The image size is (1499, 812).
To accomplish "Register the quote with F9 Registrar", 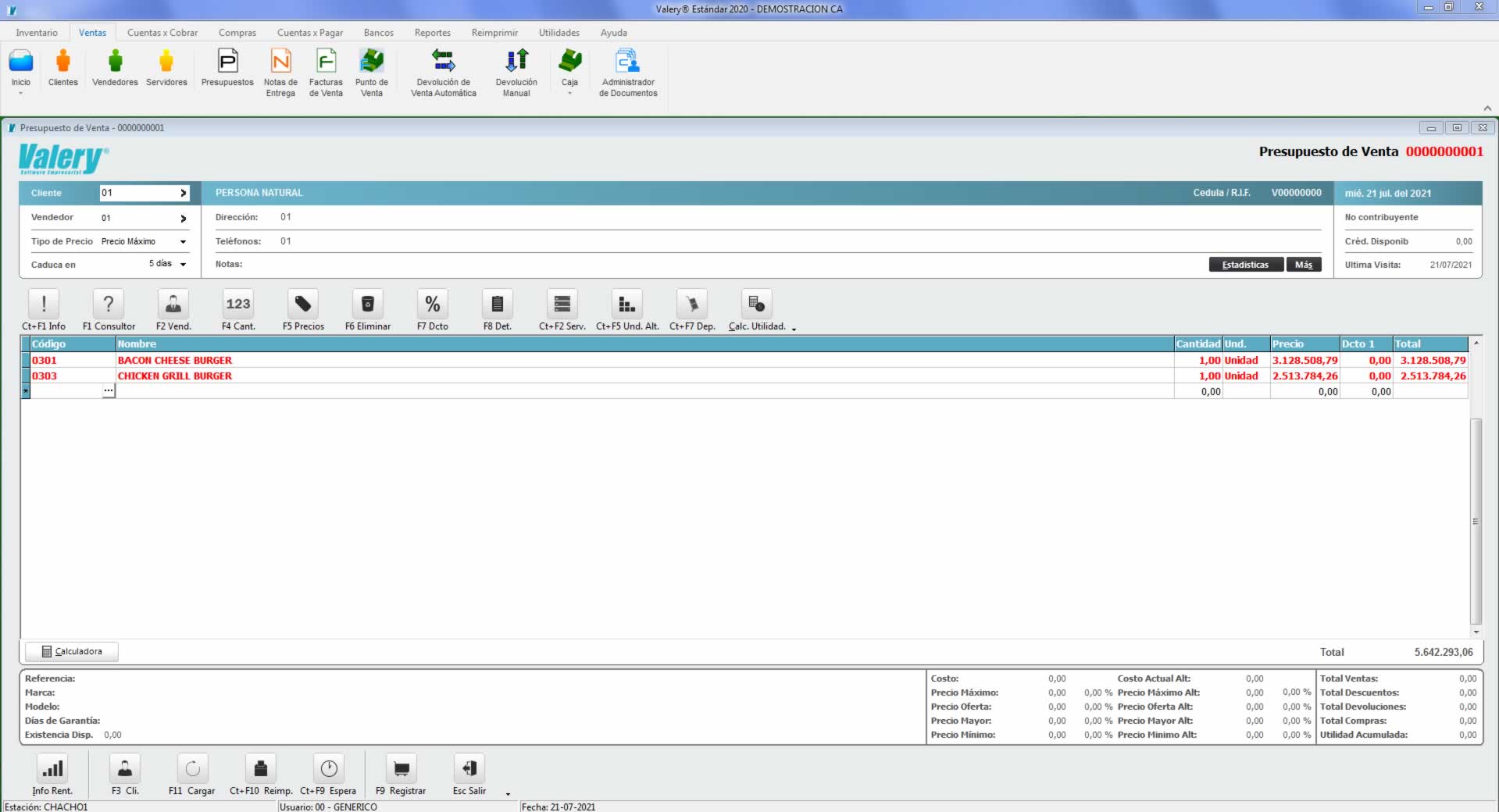I will [x=401, y=775].
